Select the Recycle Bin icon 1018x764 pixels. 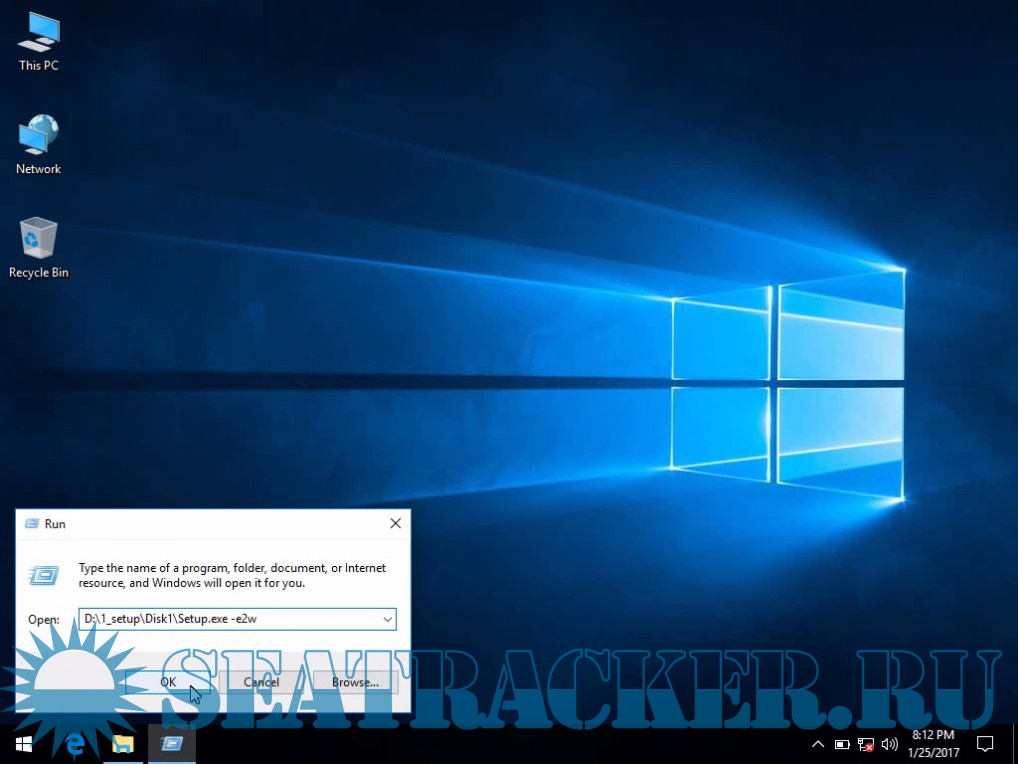pyautogui.click(x=38, y=248)
